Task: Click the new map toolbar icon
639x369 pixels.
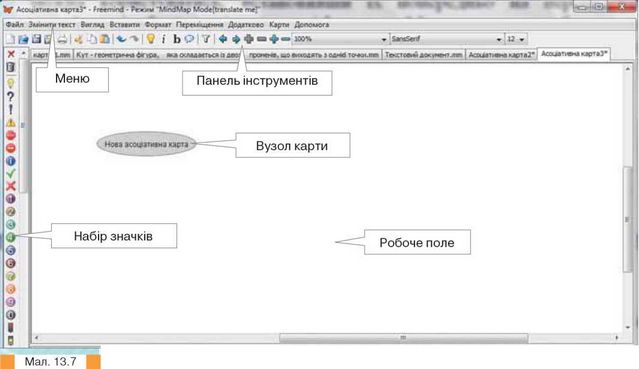Action: point(10,39)
